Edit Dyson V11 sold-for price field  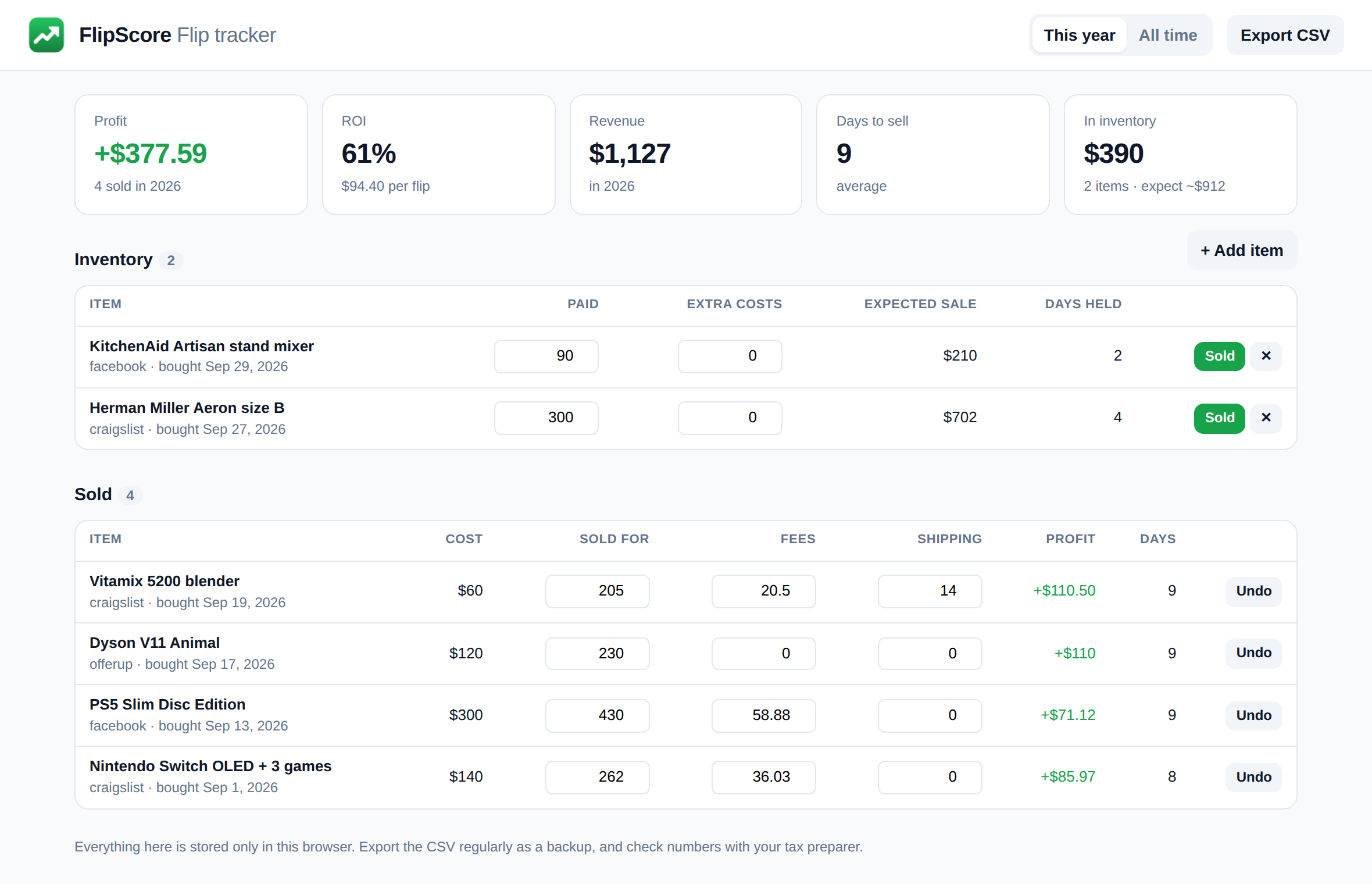pos(597,654)
